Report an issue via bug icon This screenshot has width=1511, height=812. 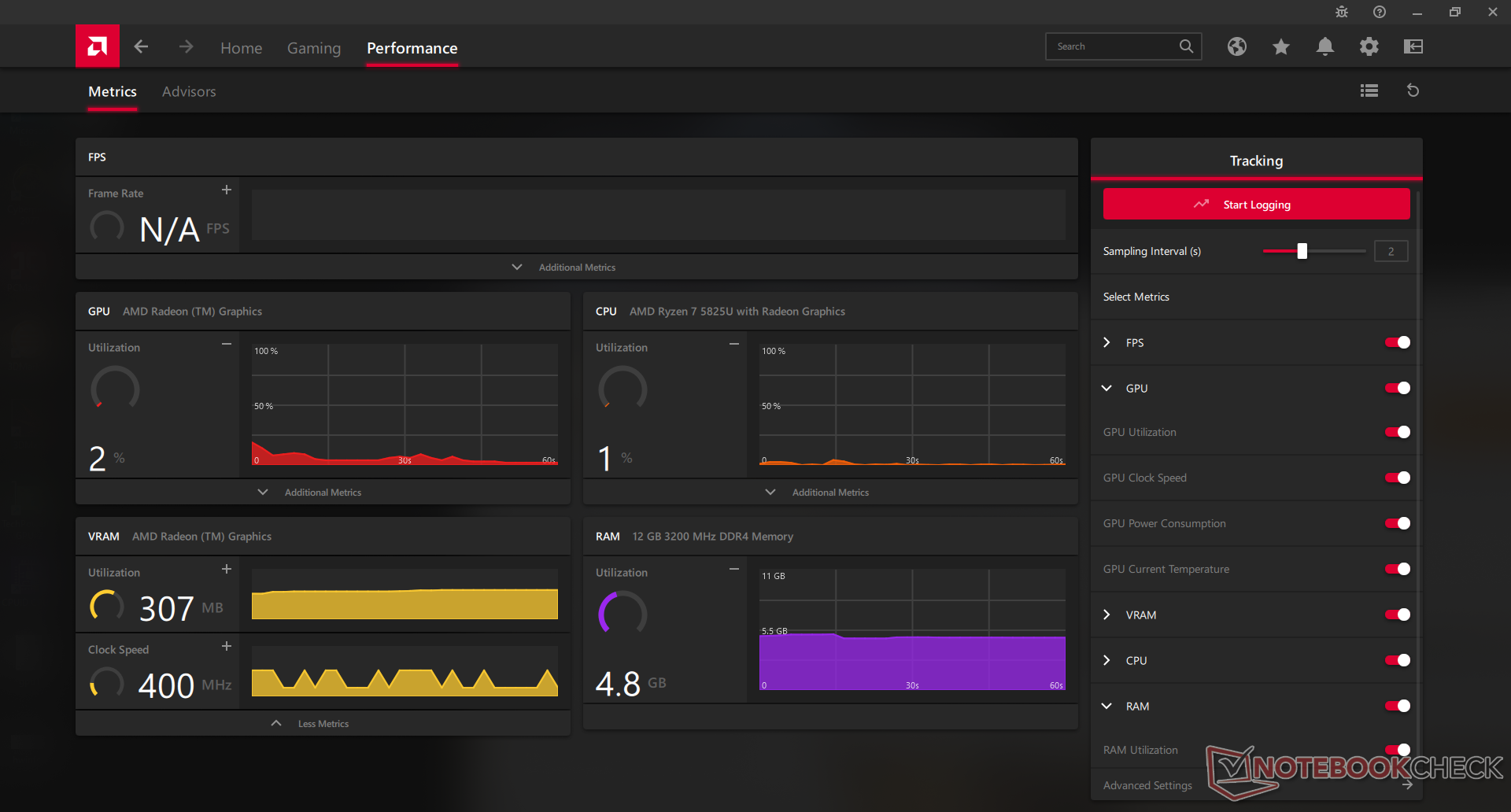(1341, 12)
